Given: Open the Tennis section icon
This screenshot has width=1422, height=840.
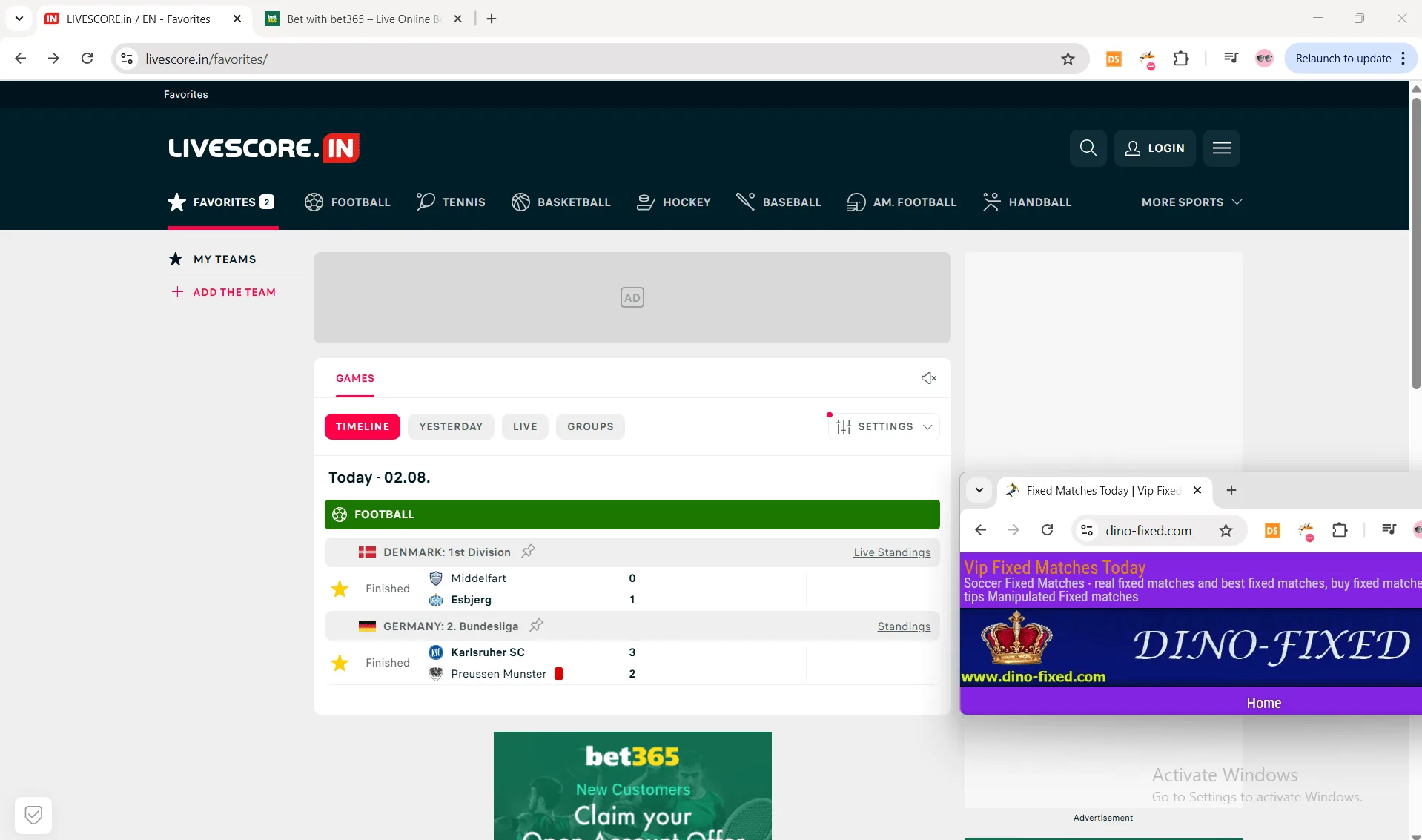Looking at the screenshot, I should [x=425, y=202].
